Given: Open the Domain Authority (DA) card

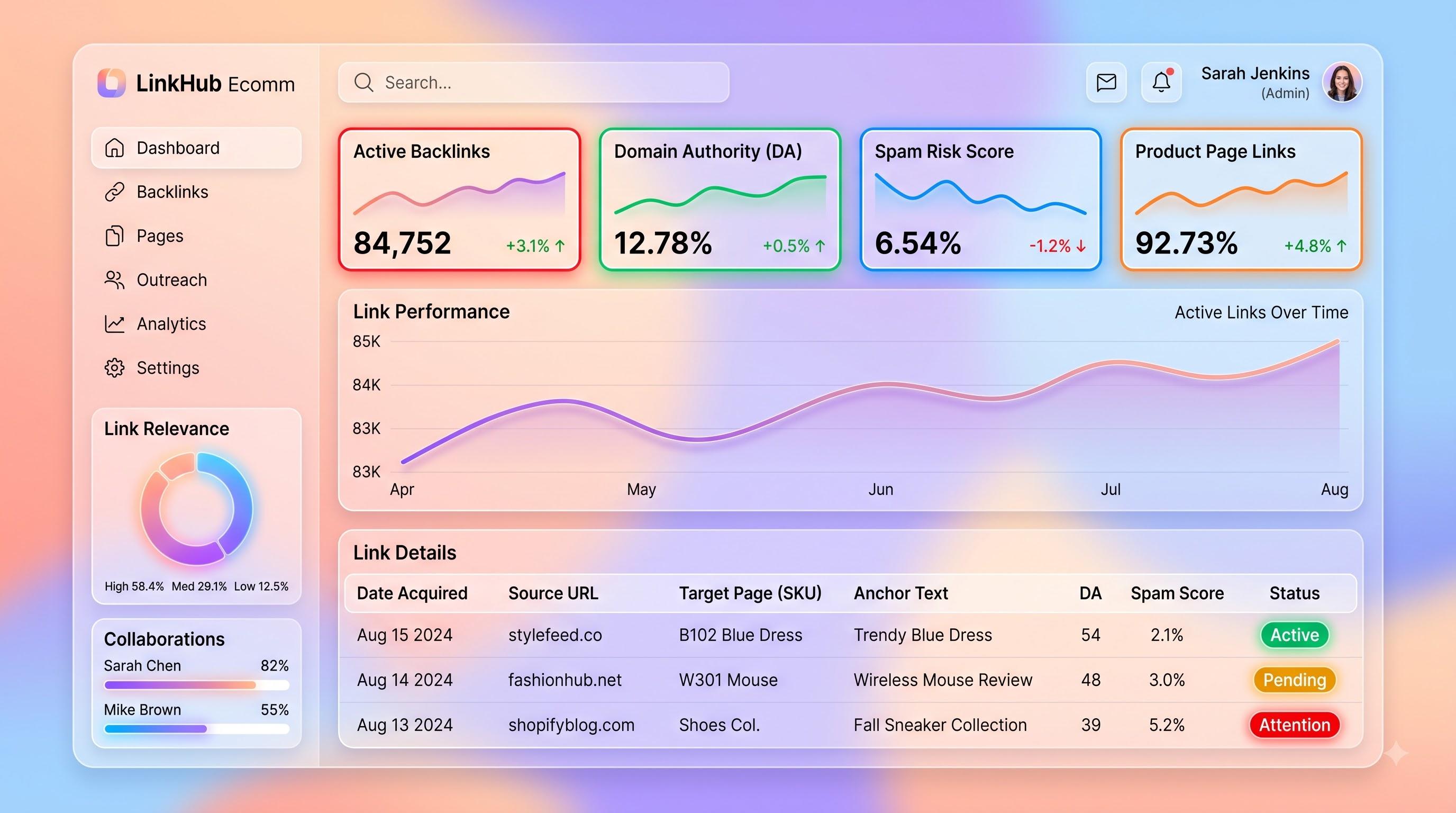Looking at the screenshot, I should coord(720,200).
